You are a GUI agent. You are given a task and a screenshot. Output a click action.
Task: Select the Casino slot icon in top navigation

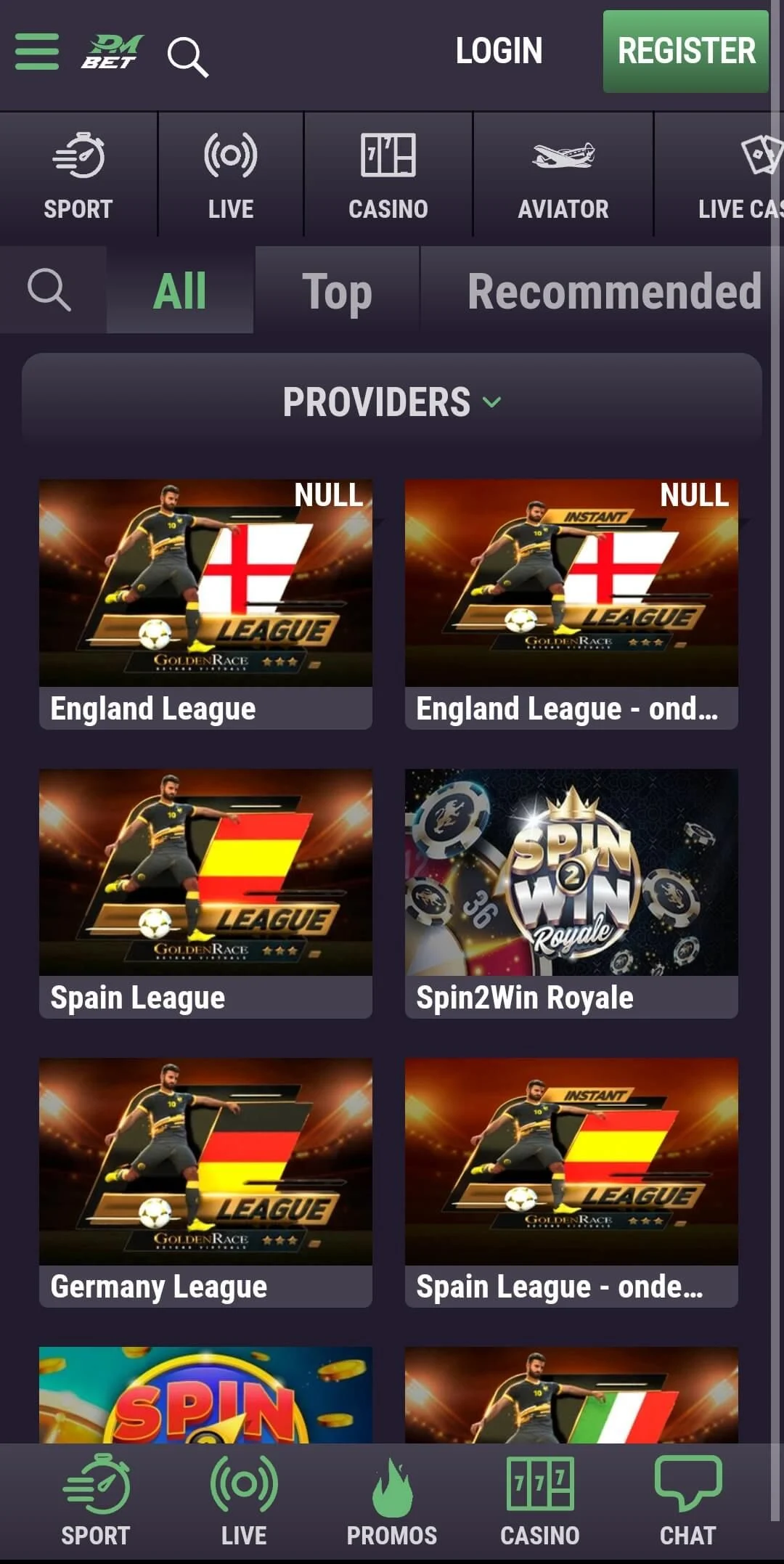pyautogui.click(x=388, y=155)
